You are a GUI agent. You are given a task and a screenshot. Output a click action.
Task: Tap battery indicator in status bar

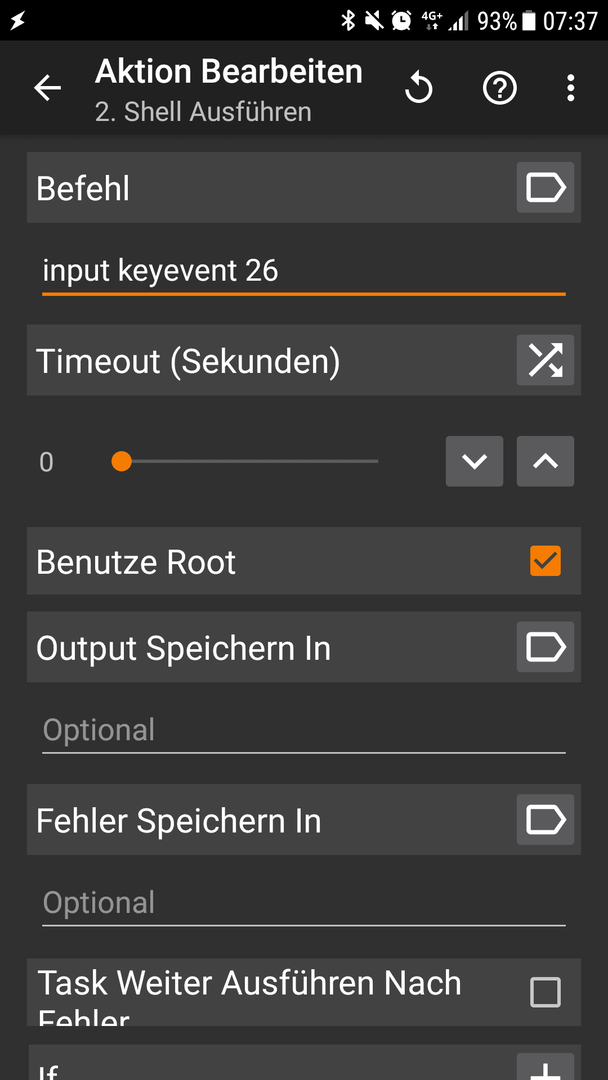(528, 21)
